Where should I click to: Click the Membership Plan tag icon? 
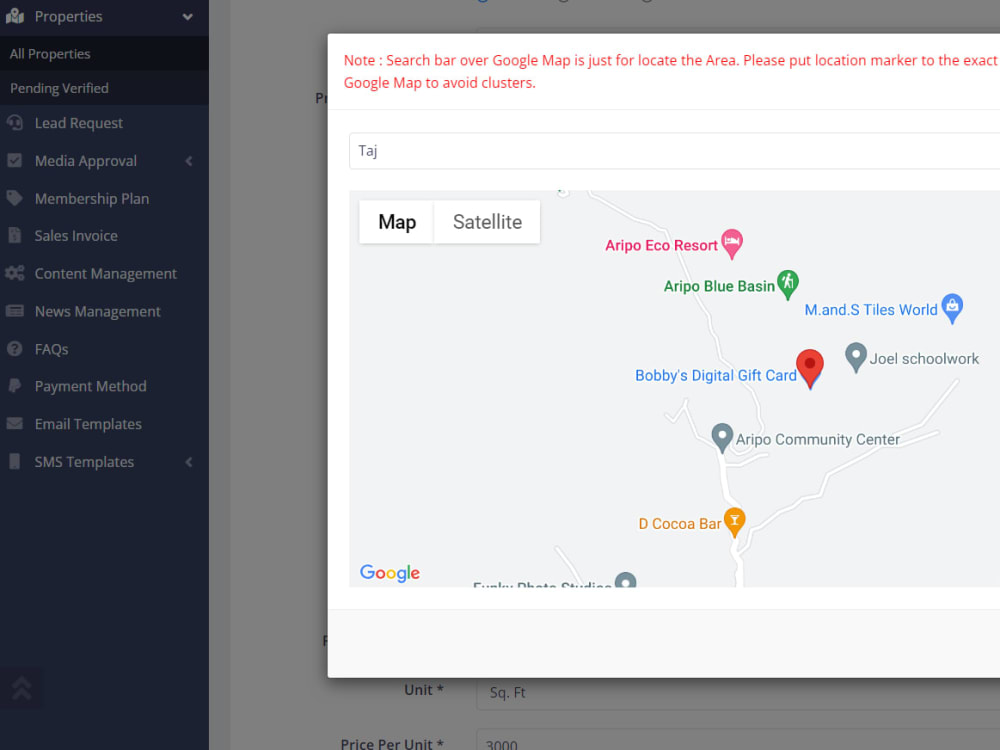tap(15, 198)
